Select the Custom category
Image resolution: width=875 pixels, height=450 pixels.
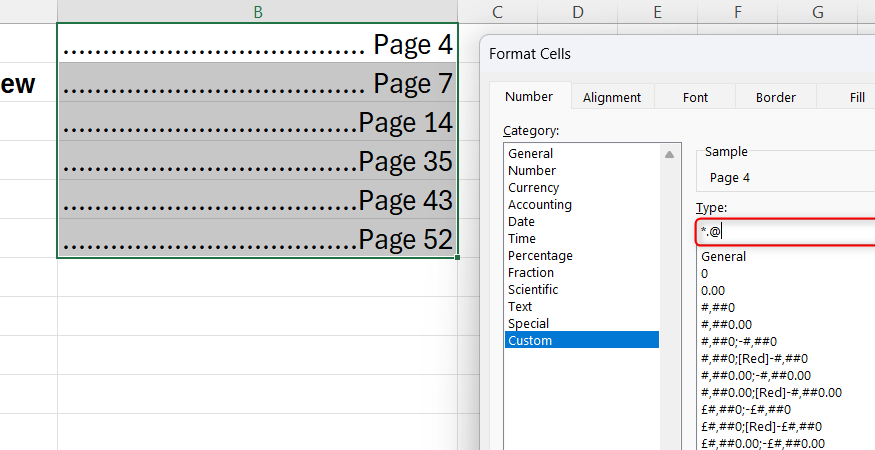(x=581, y=340)
